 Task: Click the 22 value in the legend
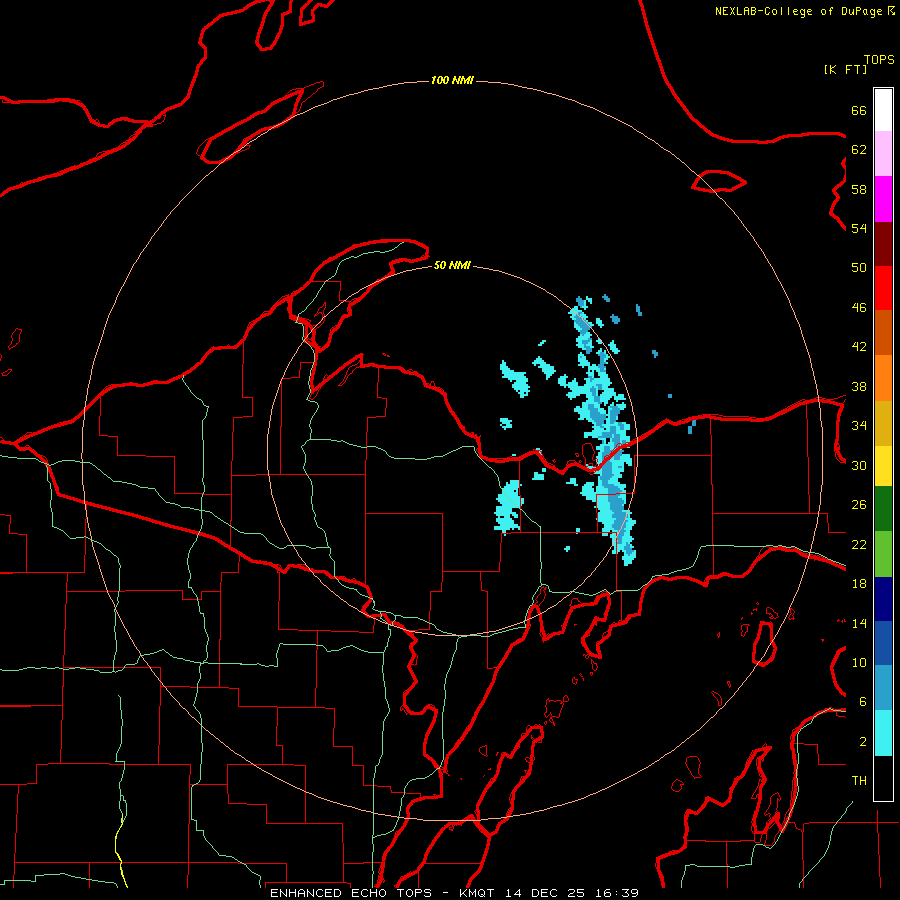(859, 544)
